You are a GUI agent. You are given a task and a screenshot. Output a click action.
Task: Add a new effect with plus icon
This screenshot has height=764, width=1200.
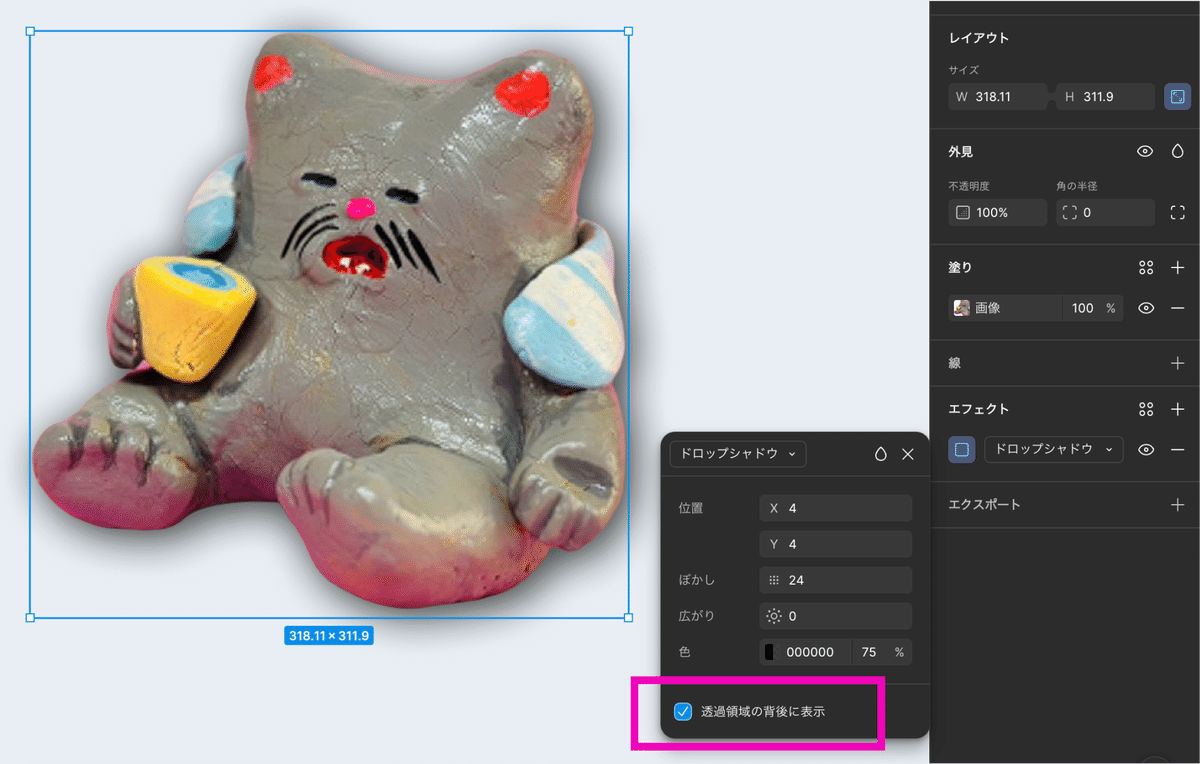tap(1177, 409)
